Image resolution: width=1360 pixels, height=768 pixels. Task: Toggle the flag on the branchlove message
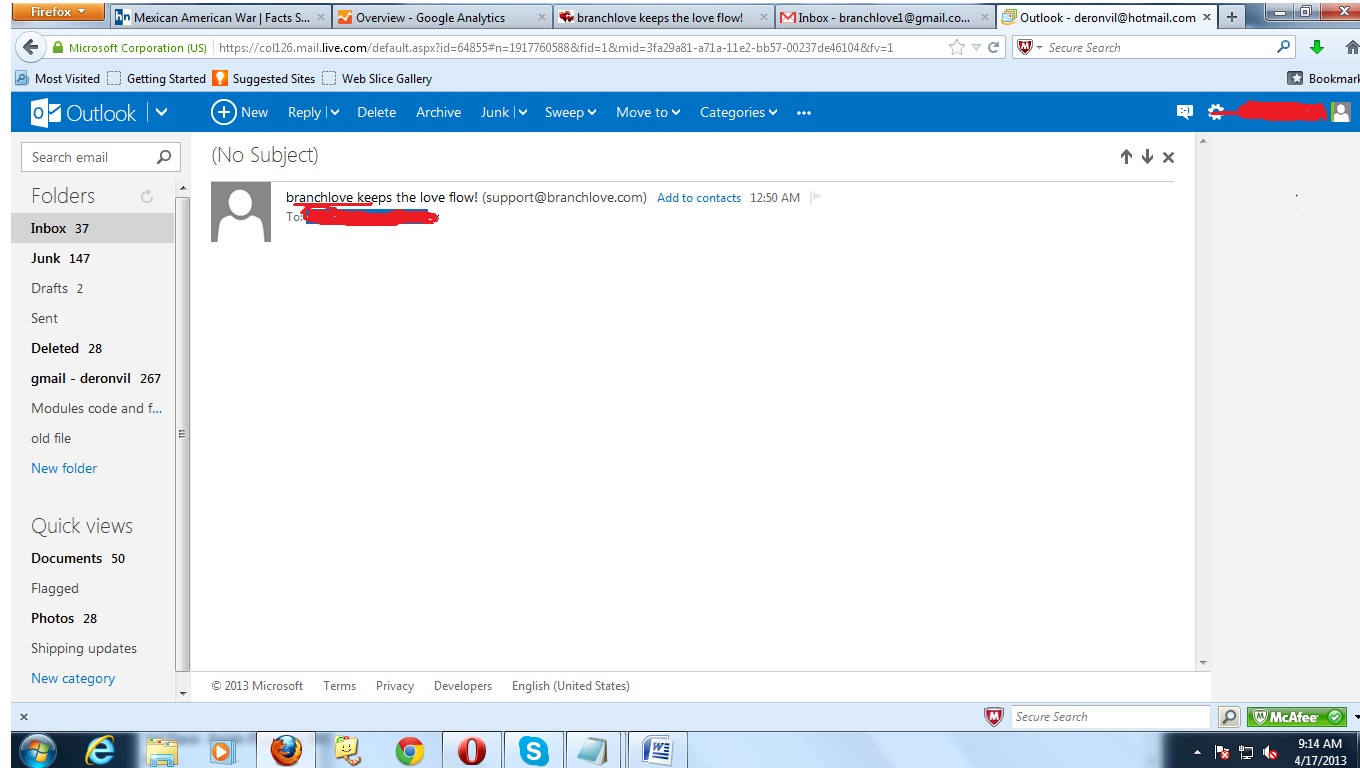816,197
